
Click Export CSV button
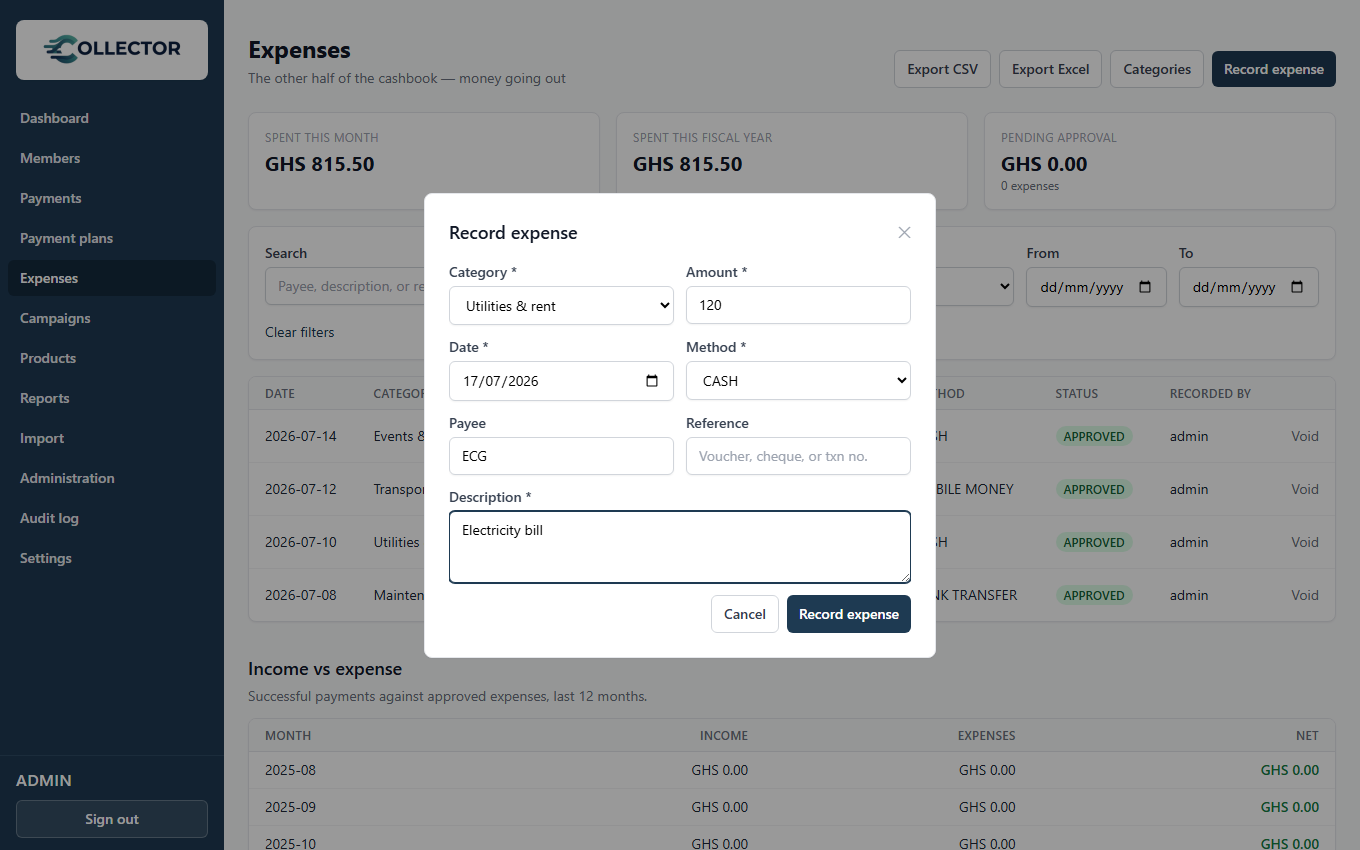[x=942, y=69]
